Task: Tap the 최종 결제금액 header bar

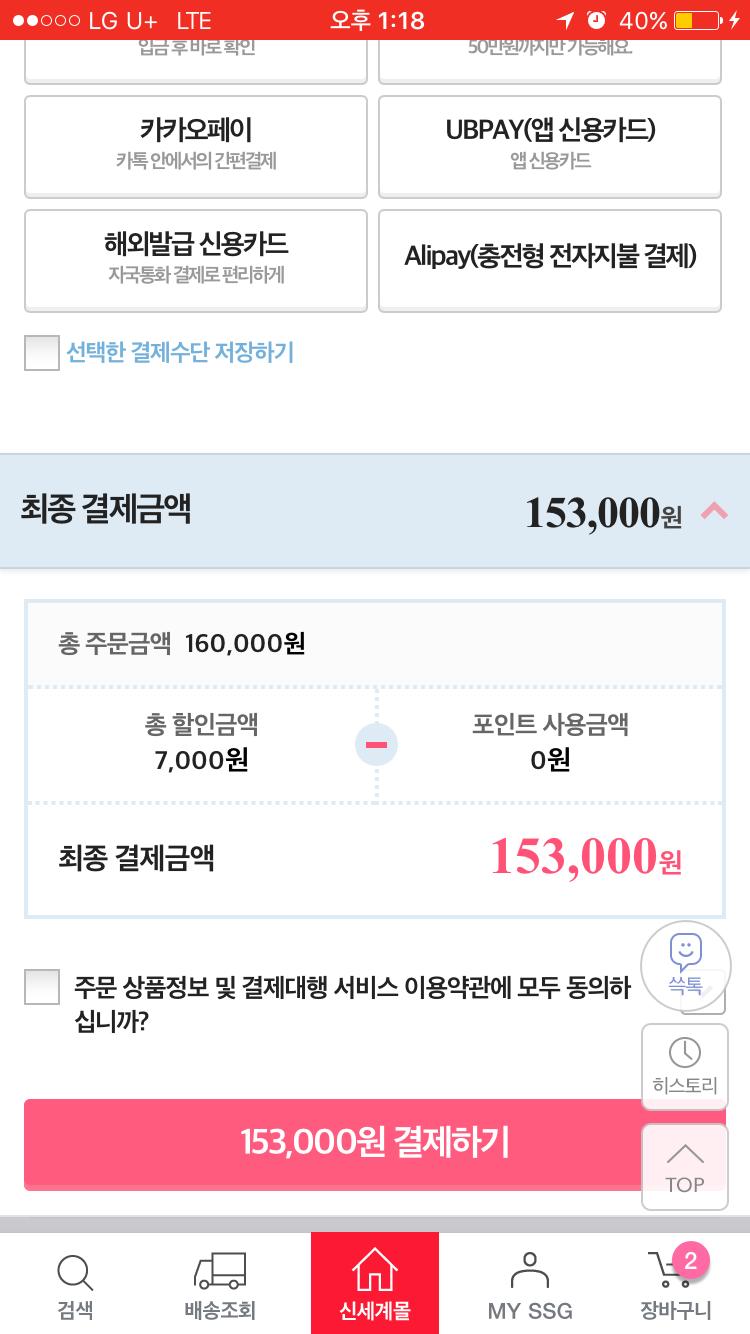Action: click(x=300, y=511)
